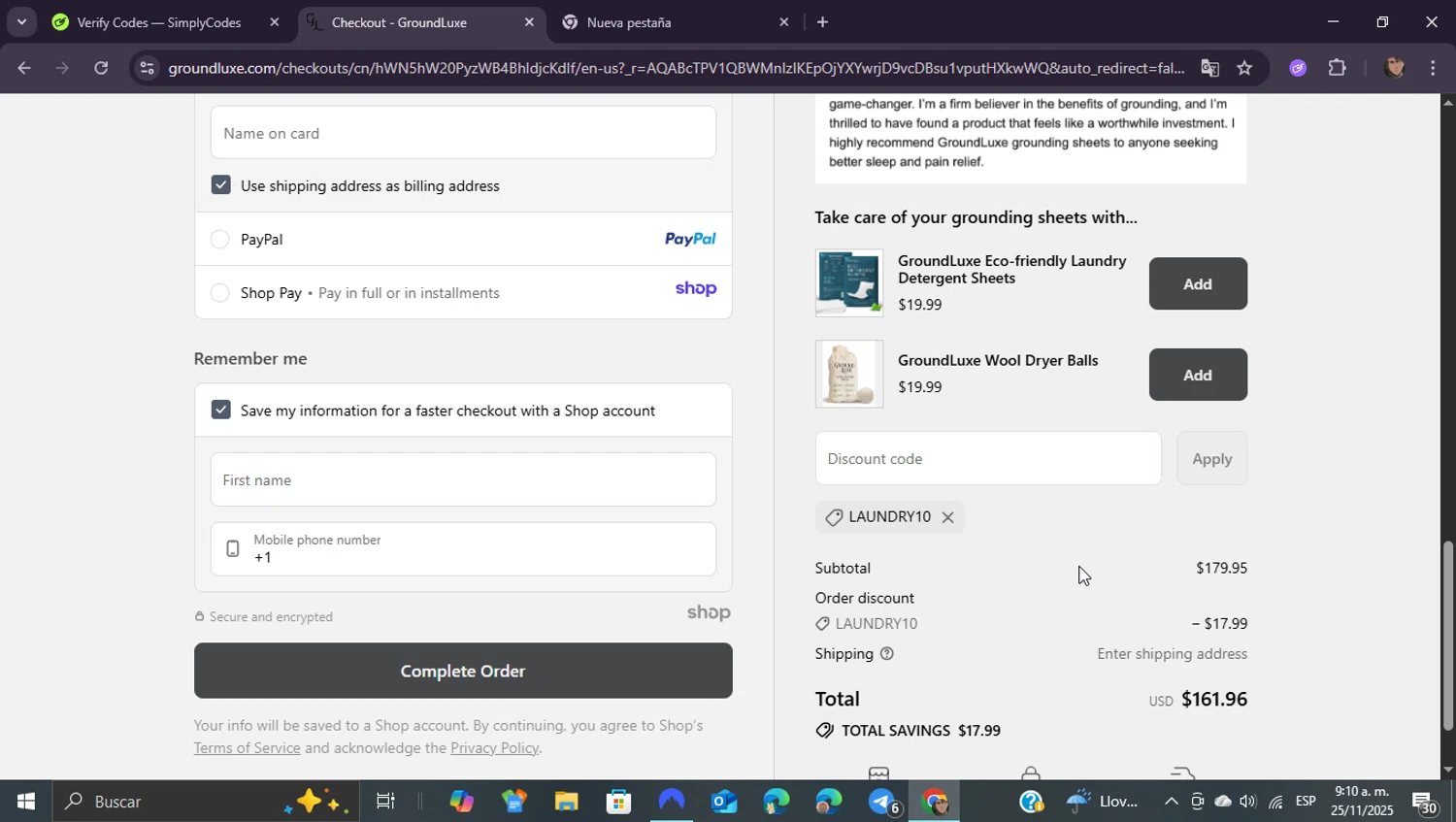
Task: Click the PayPal logo icon
Action: point(690,239)
